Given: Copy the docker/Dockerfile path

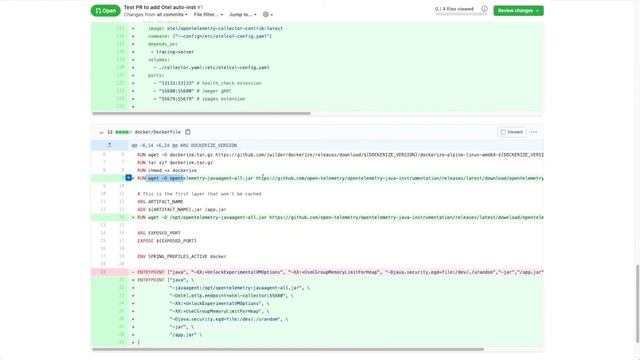Looking at the screenshot, I should [x=188, y=132].
